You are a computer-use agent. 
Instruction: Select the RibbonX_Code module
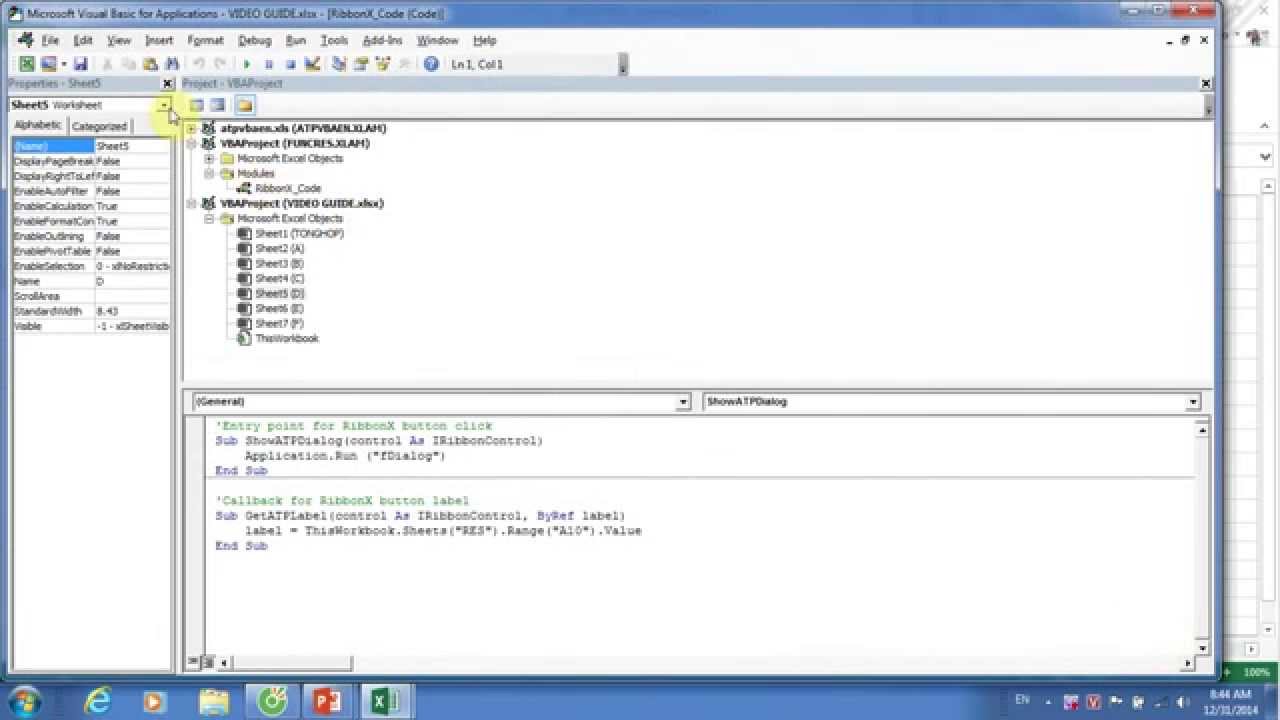[287, 188]
